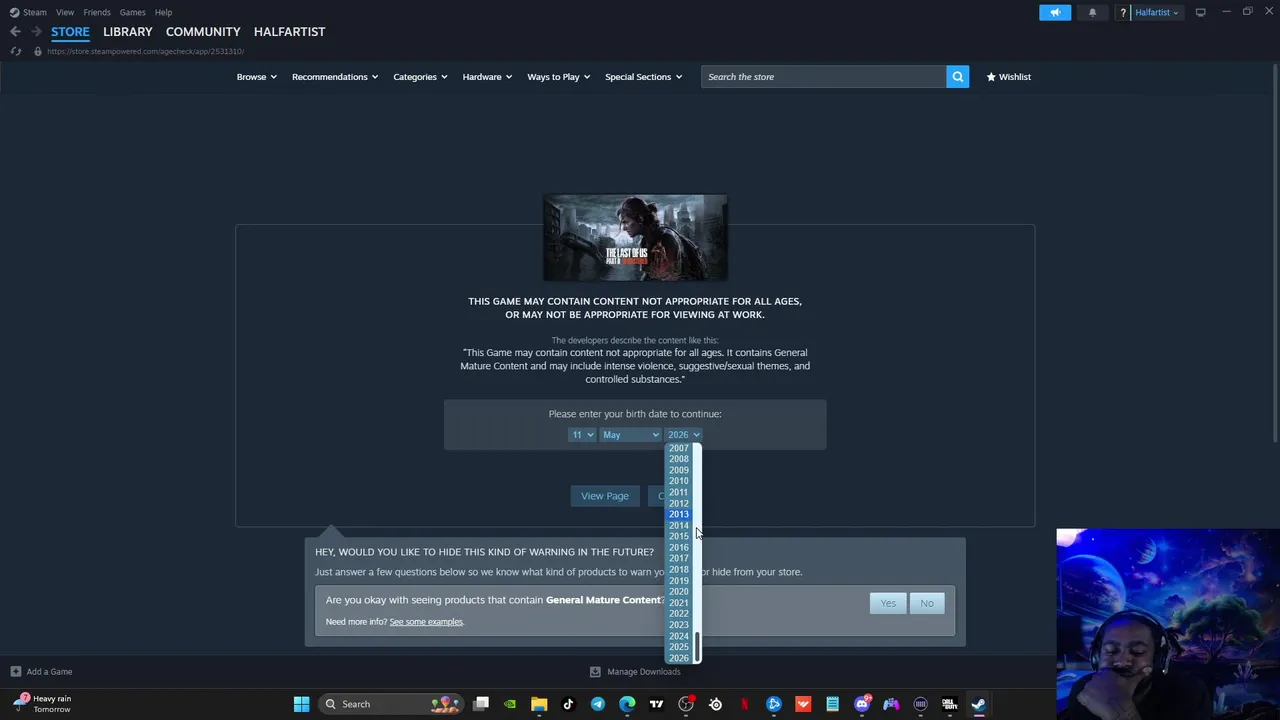Select year 2022 in the list
Screen dimensions: 1280x720
coord(679,613)
